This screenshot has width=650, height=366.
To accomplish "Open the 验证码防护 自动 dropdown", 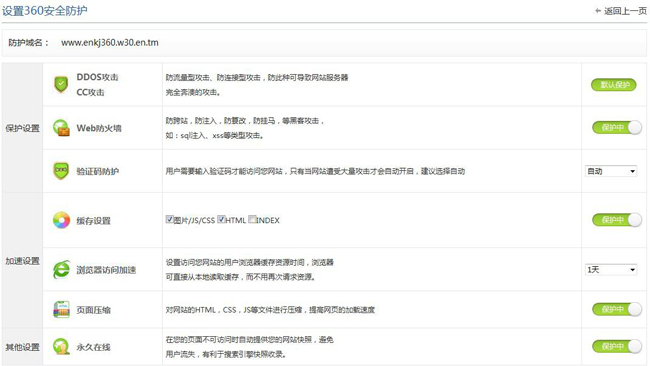I will [611, 171].
